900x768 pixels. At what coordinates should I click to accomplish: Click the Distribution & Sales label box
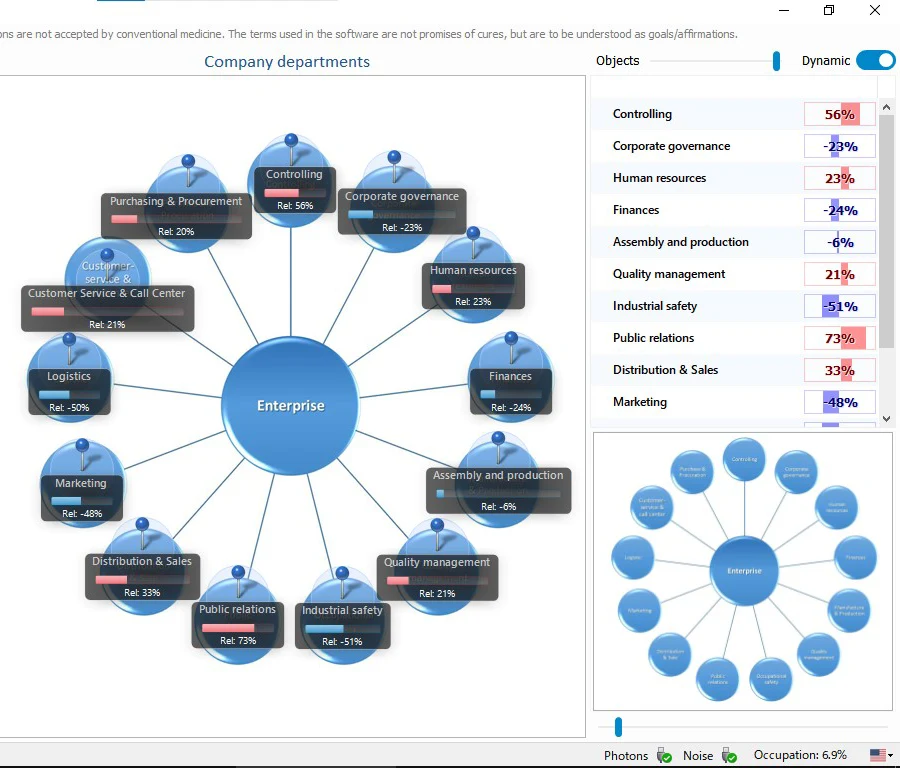coord(142,576)
